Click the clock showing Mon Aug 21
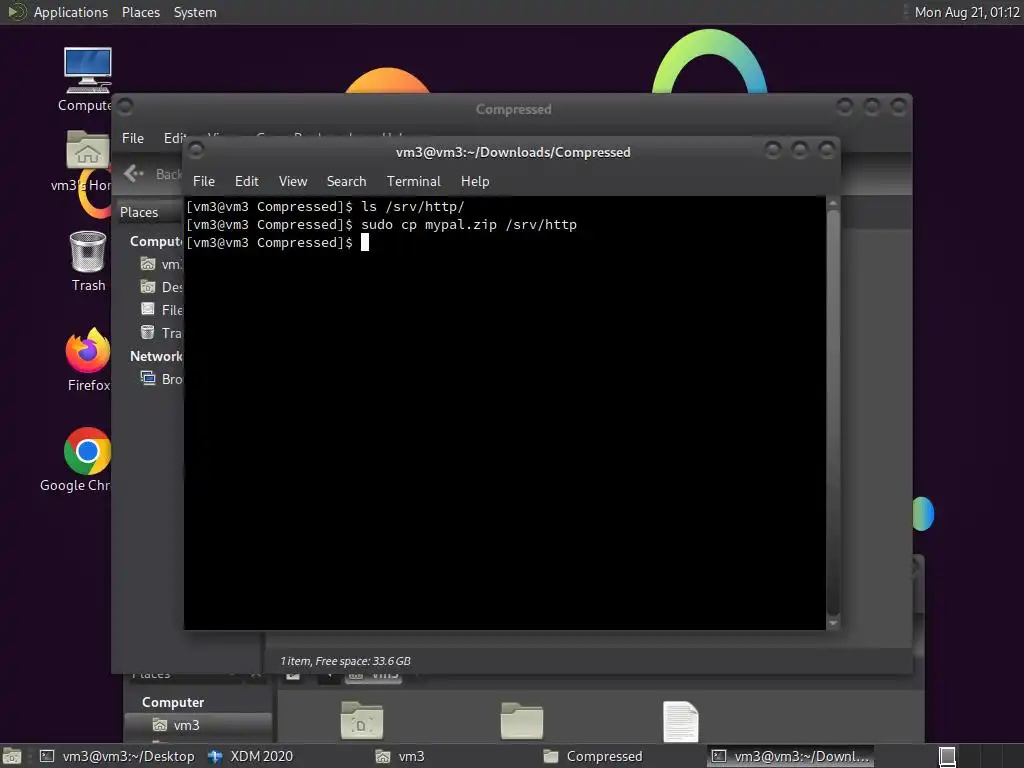1024x768 pixels. coord(967,12)
